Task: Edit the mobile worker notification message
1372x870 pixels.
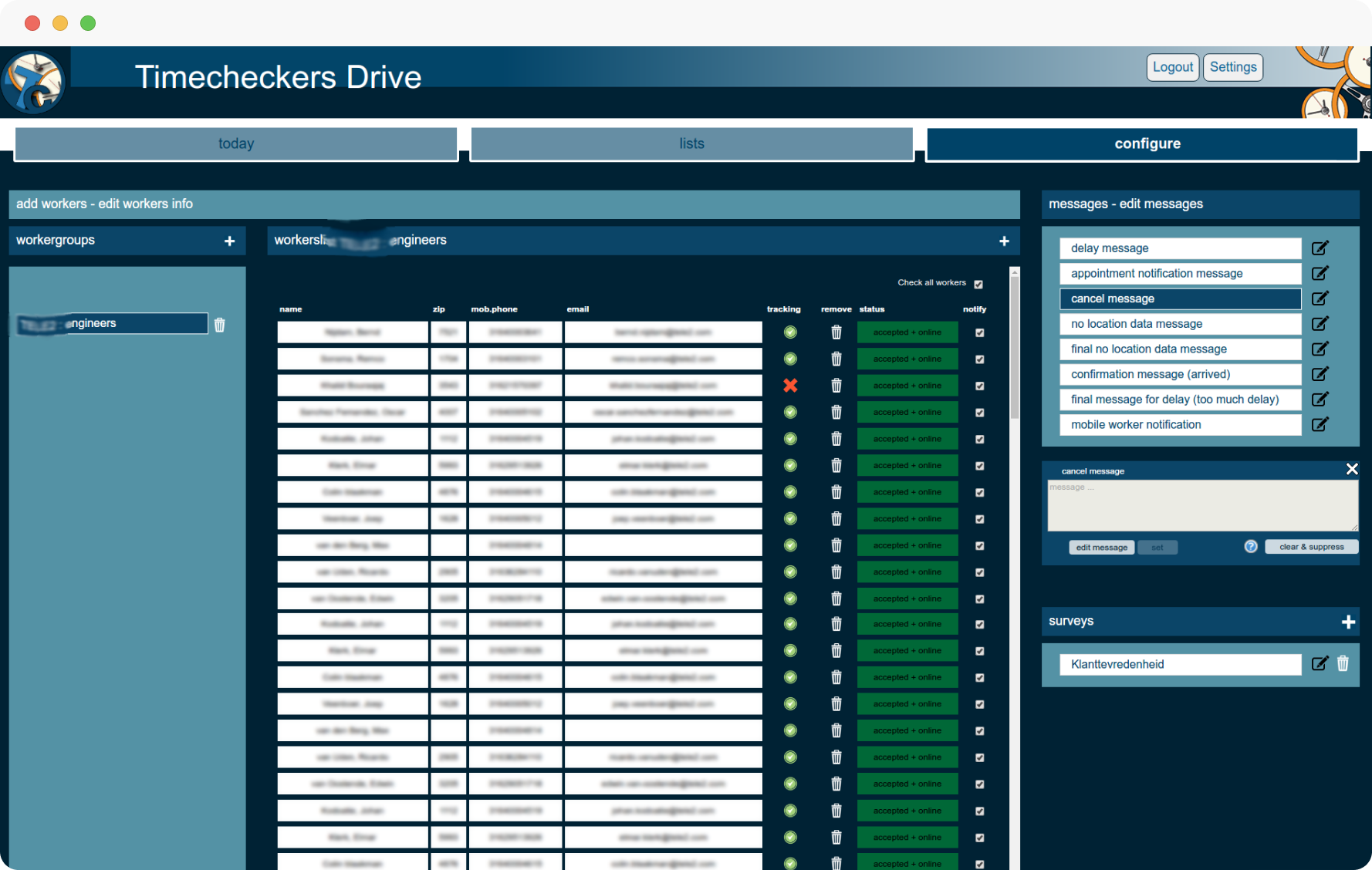Action: [x=1320, y=424]
